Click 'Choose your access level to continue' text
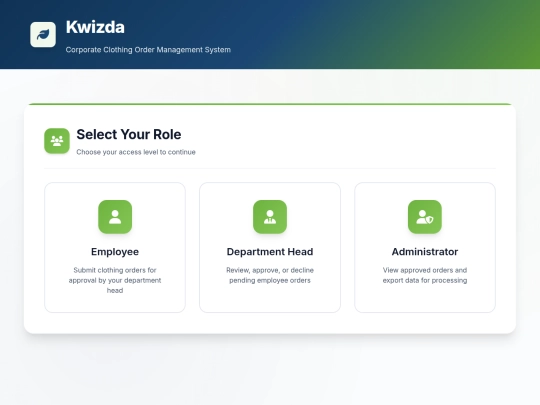 click(x=136, y=152)
